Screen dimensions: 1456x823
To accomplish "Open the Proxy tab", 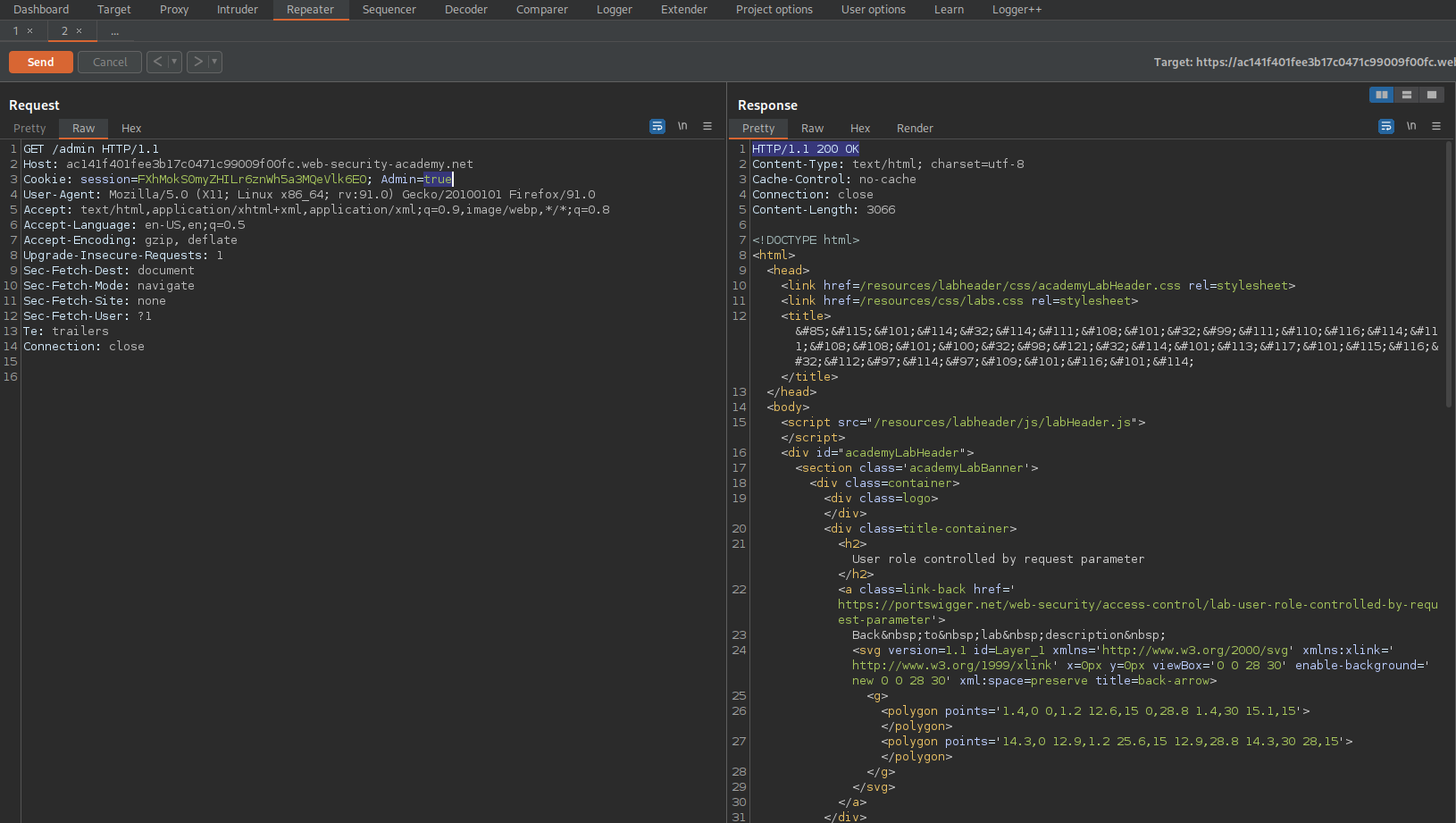I will (x=174, y=10).
